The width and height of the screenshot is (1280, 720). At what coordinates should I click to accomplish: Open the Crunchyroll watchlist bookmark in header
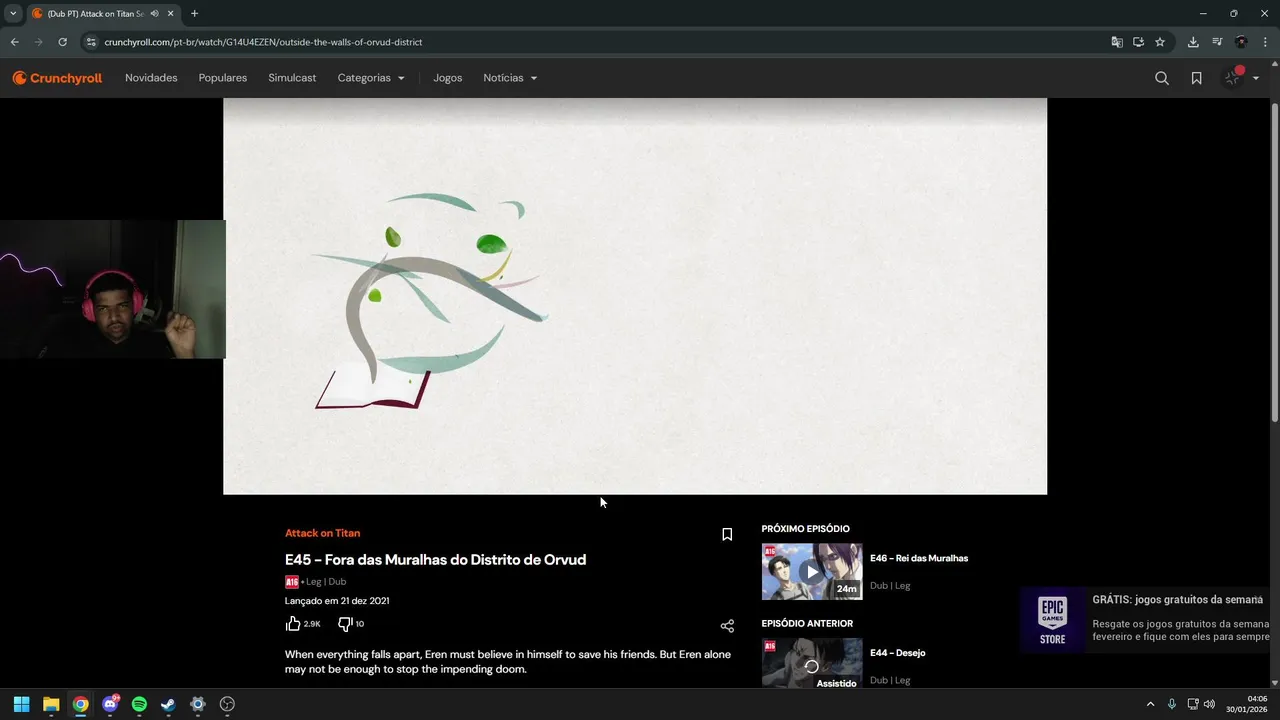pos(1196,78)
